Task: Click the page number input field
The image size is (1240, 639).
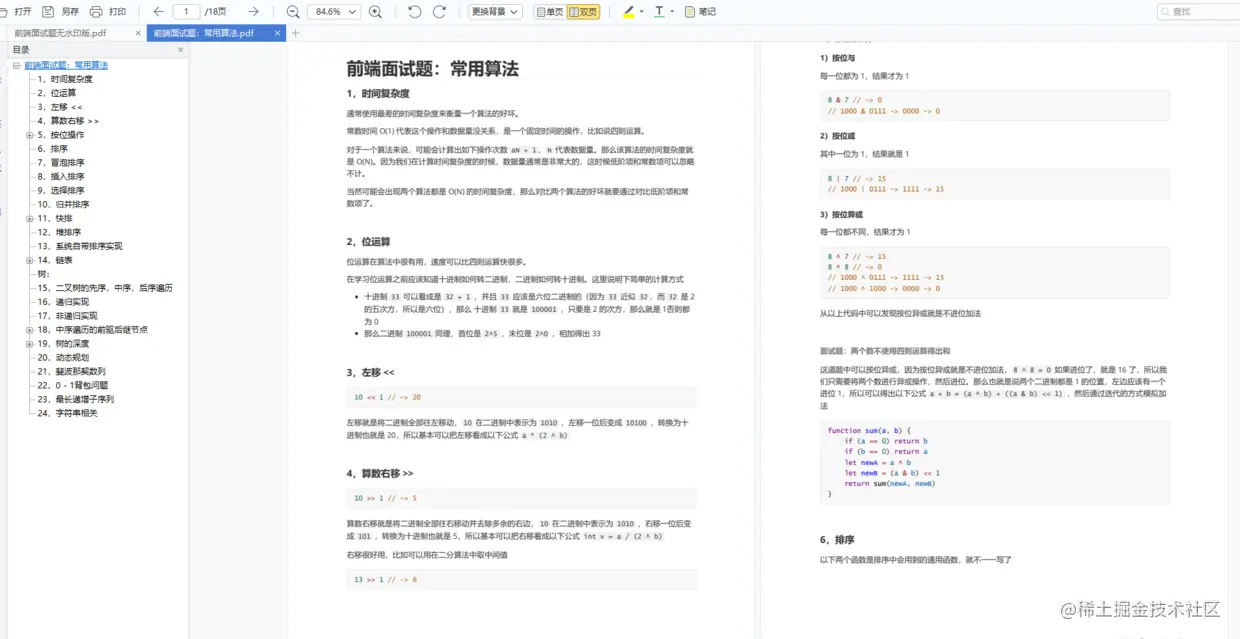Action: tap(186, 12)
